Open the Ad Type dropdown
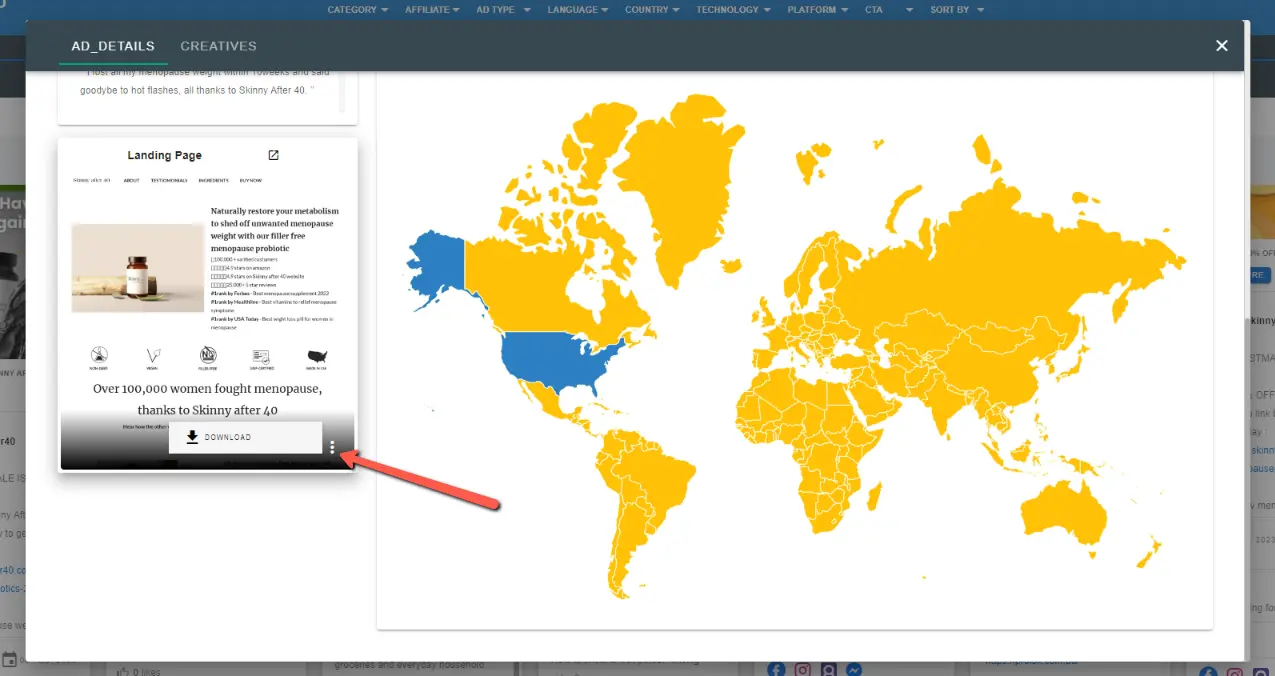The height and width of the screenshot is (676, 1275). coord(501,10)
